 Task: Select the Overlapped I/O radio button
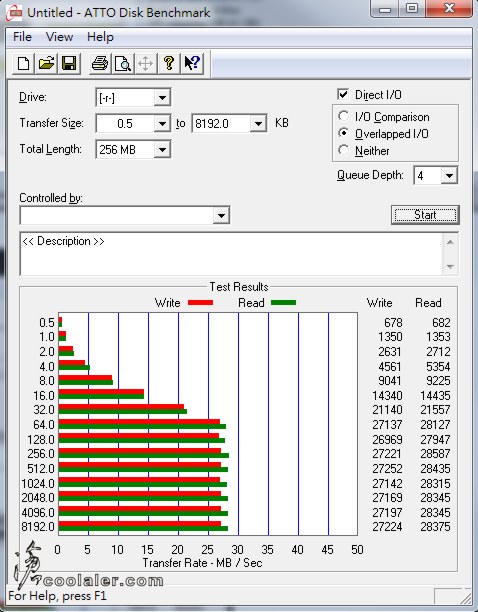click(x=344, y=133)
